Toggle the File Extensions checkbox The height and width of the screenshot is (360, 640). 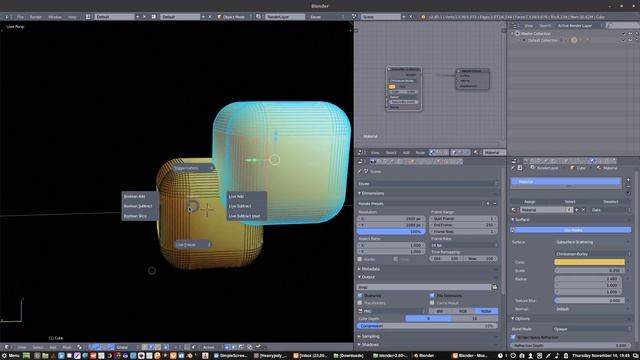[x=432, y=296]
